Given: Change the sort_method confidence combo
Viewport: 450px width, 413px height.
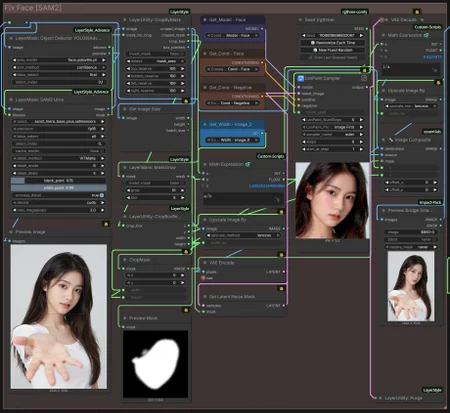Looking at the screenshot, I should (x=59, y=67).
